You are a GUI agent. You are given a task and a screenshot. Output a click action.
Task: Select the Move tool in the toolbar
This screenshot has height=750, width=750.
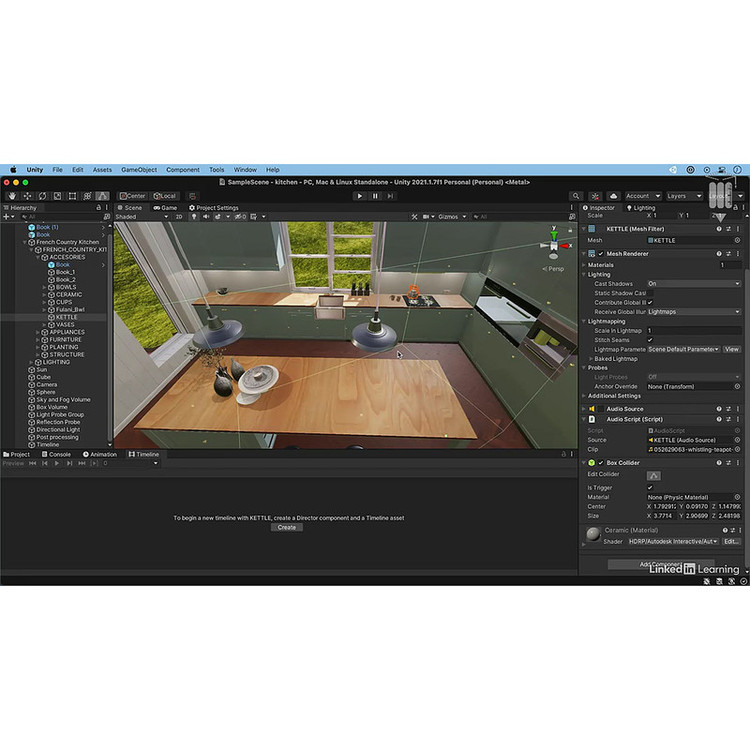point(26,196)
